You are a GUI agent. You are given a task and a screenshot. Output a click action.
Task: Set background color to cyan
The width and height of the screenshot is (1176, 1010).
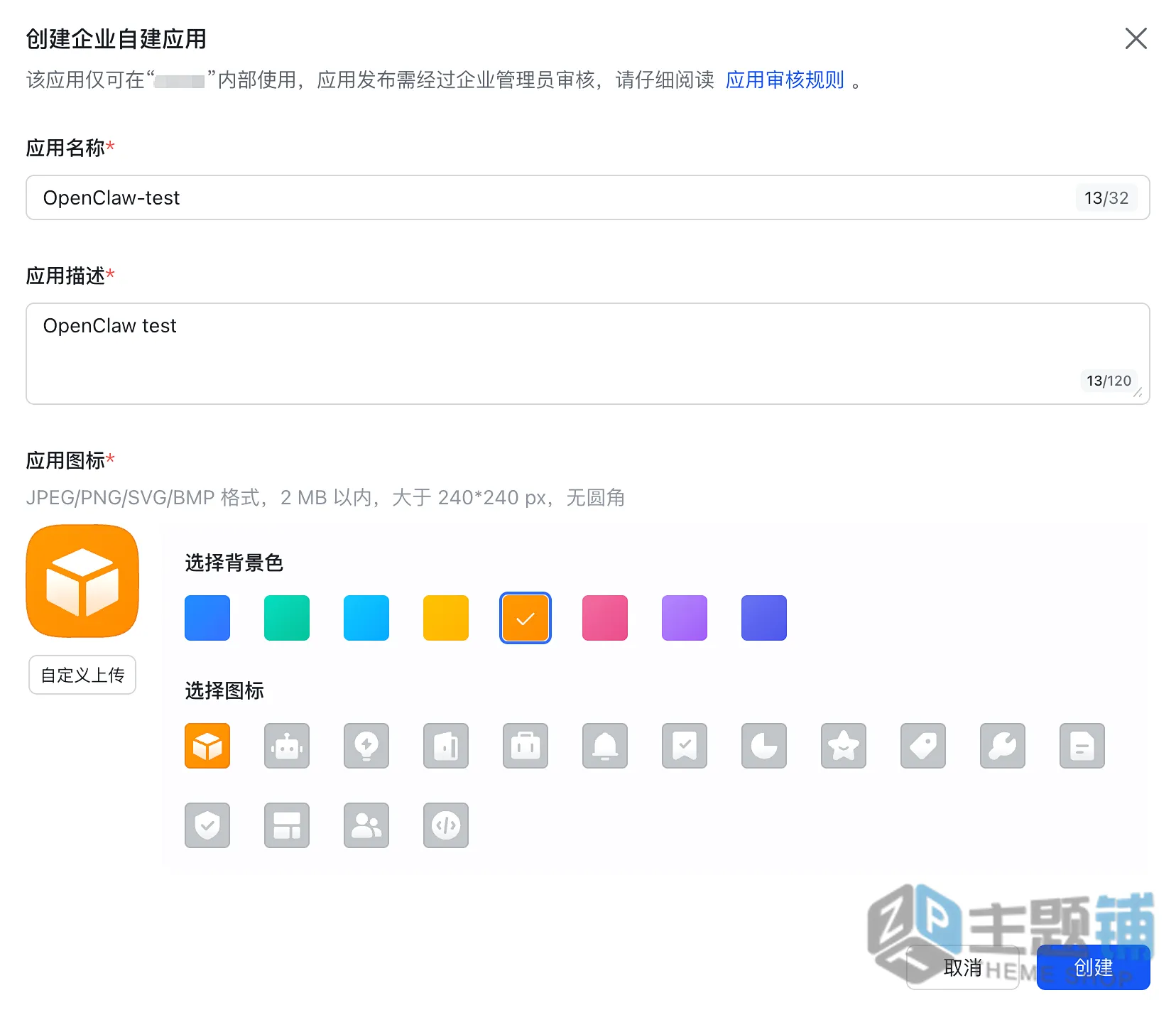click(366, 618)
